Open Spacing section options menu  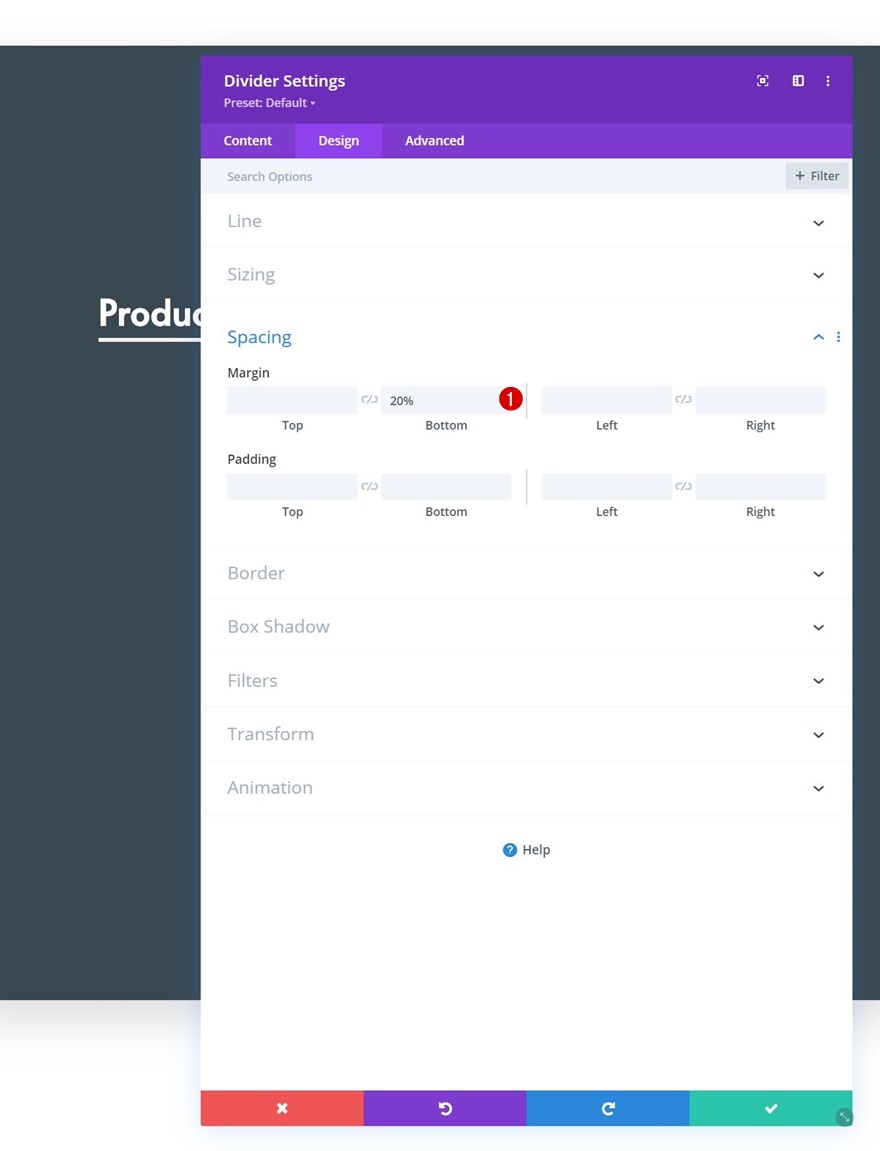[838, 337]
